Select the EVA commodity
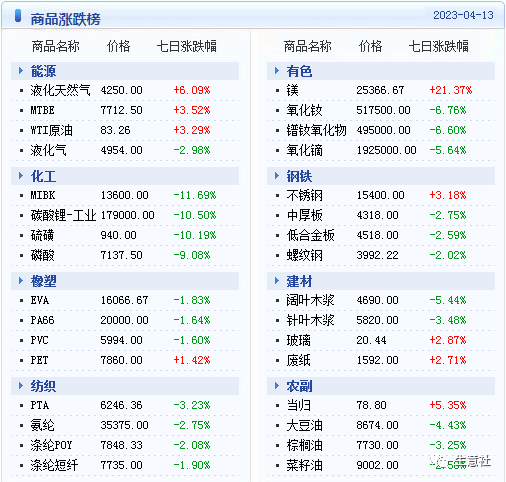Screen dimensions: 506x482 [x=40, y=300]
